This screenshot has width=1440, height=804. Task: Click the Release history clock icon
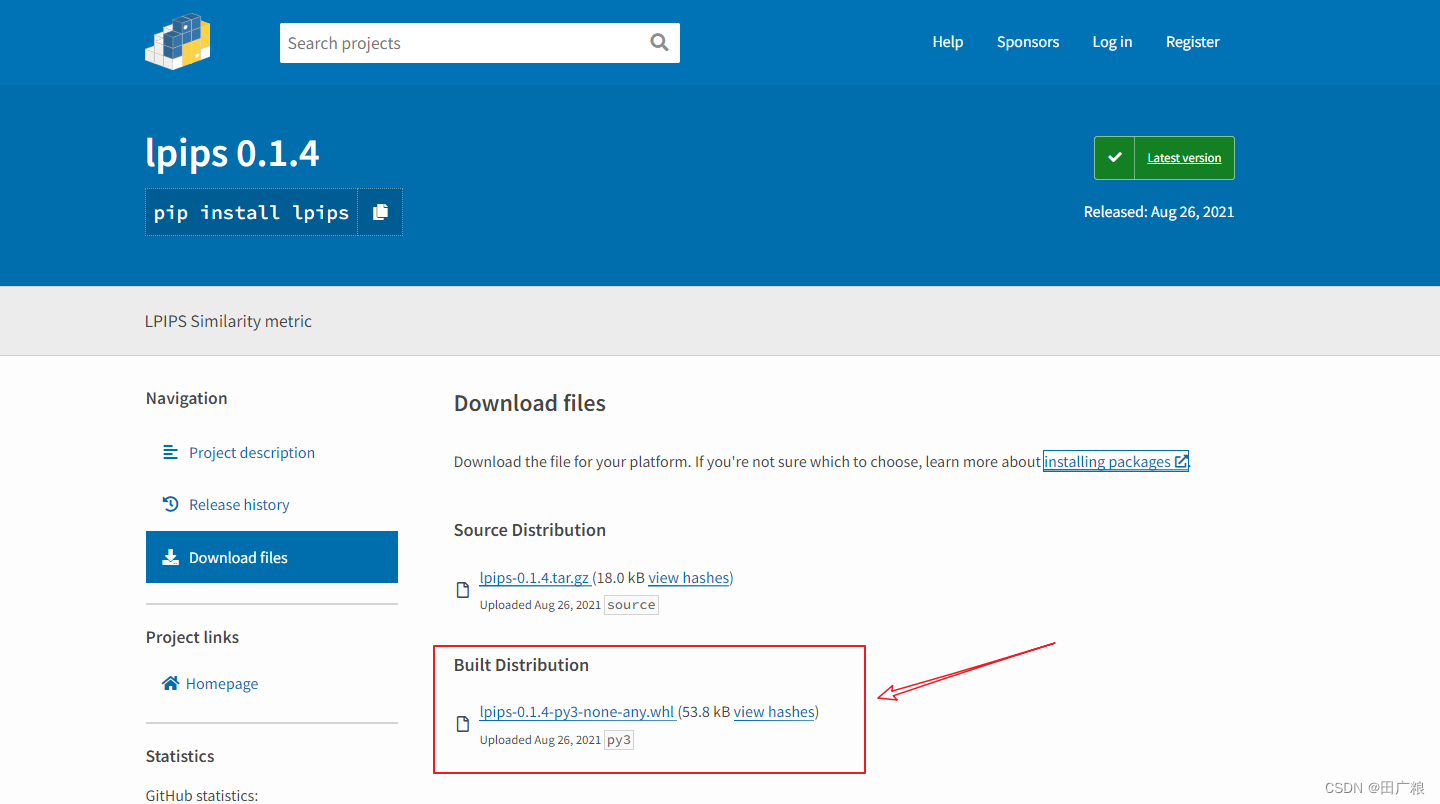tap(169, 504)
